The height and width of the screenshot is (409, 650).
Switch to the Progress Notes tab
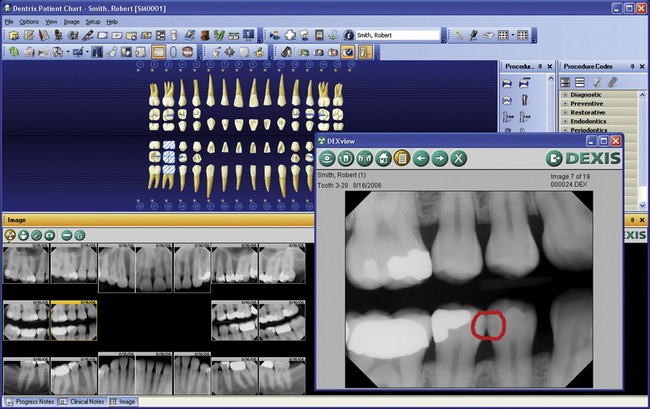[x=29, y=401]
